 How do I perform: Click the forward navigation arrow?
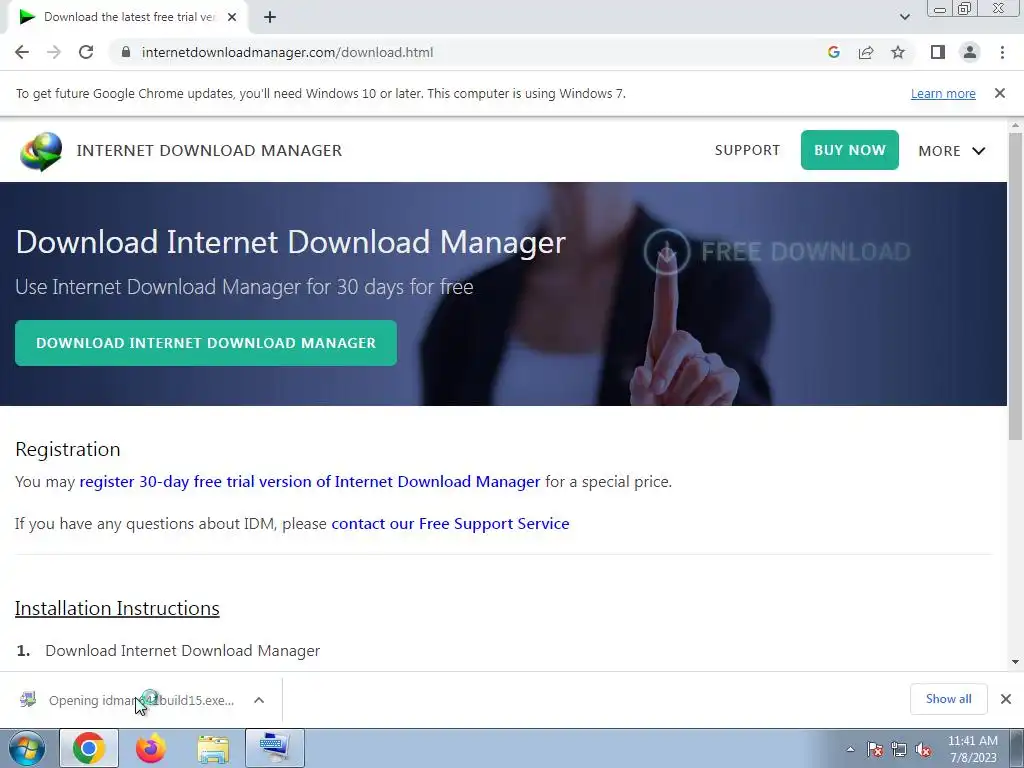point(54,52)
